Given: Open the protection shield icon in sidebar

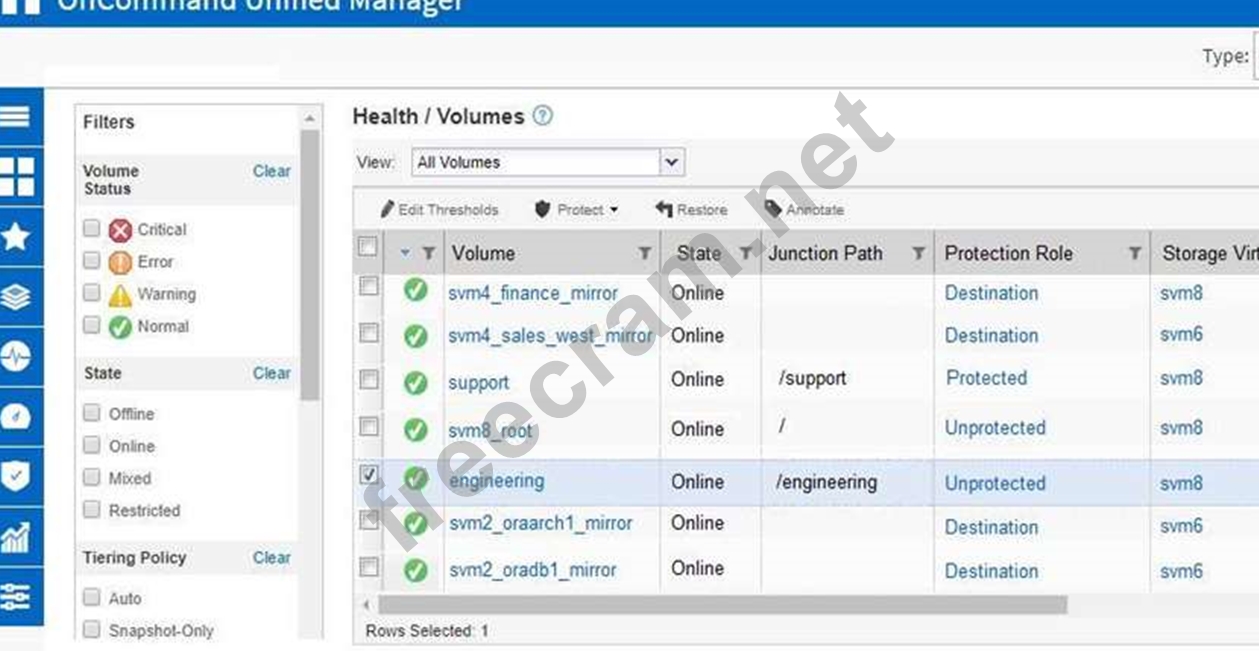Looking at the screenshot, I should pos(17,476).
